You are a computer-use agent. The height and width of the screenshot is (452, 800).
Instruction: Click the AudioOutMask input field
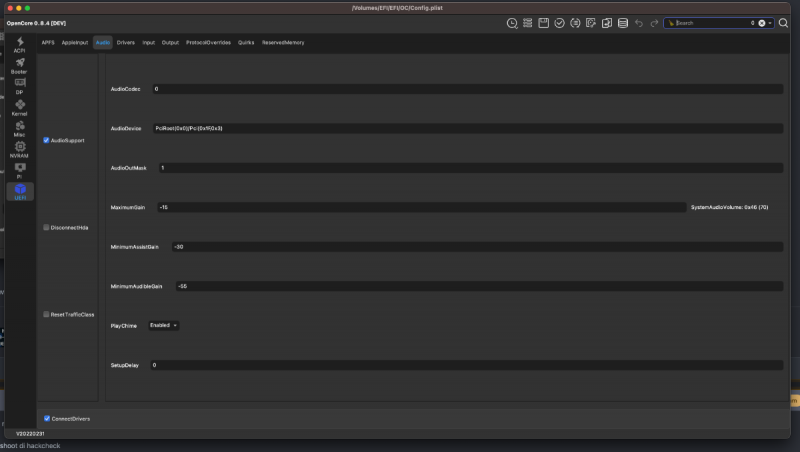tap(471, 168)
